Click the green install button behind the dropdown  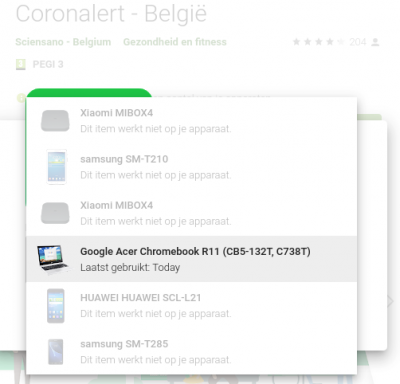point(89,93)
